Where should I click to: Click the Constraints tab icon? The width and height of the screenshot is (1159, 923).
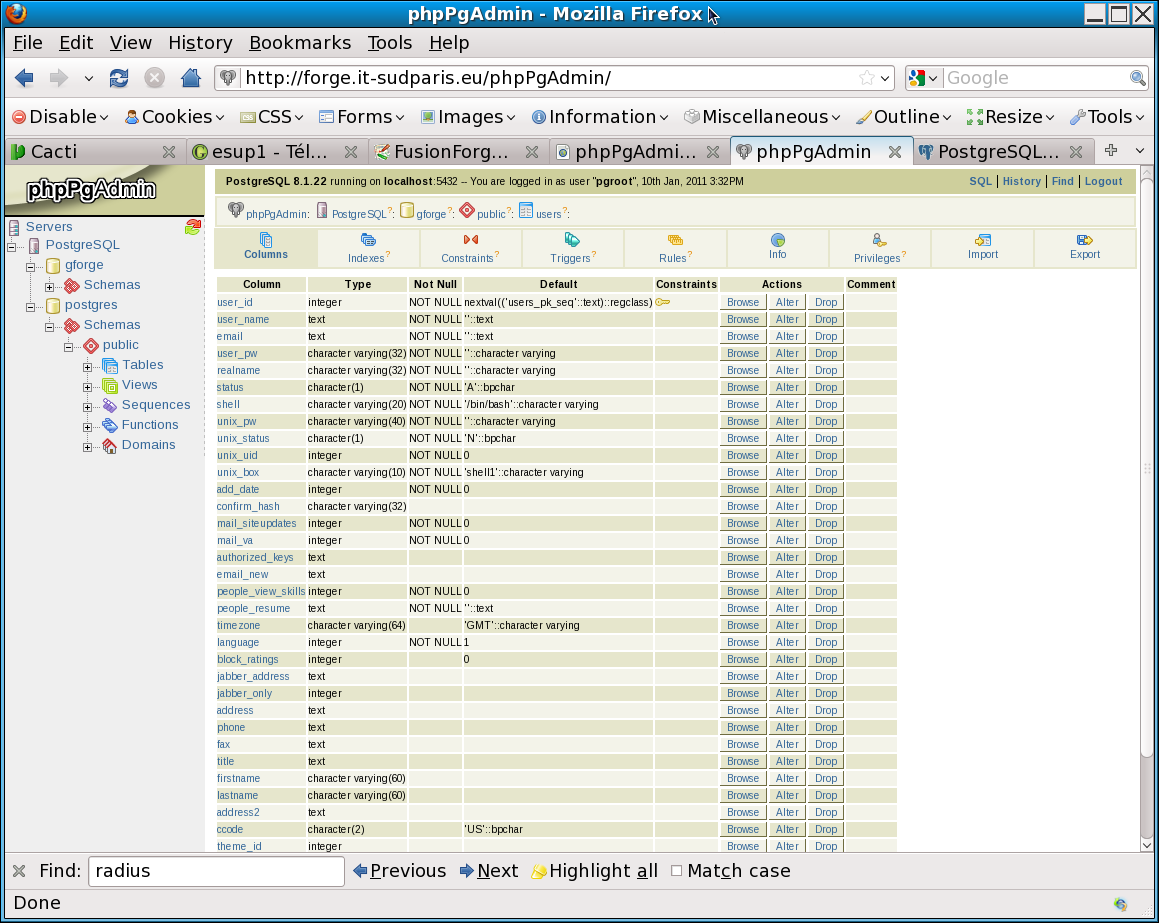[x=470, y=240]
